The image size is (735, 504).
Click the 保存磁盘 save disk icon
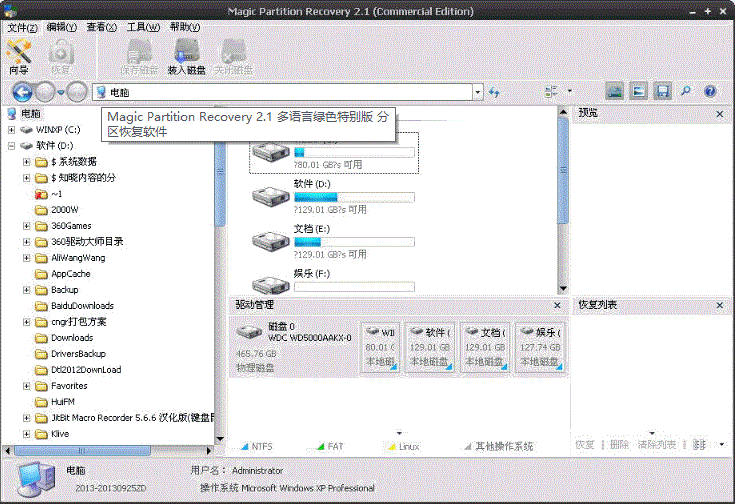(x=139, y=57)
